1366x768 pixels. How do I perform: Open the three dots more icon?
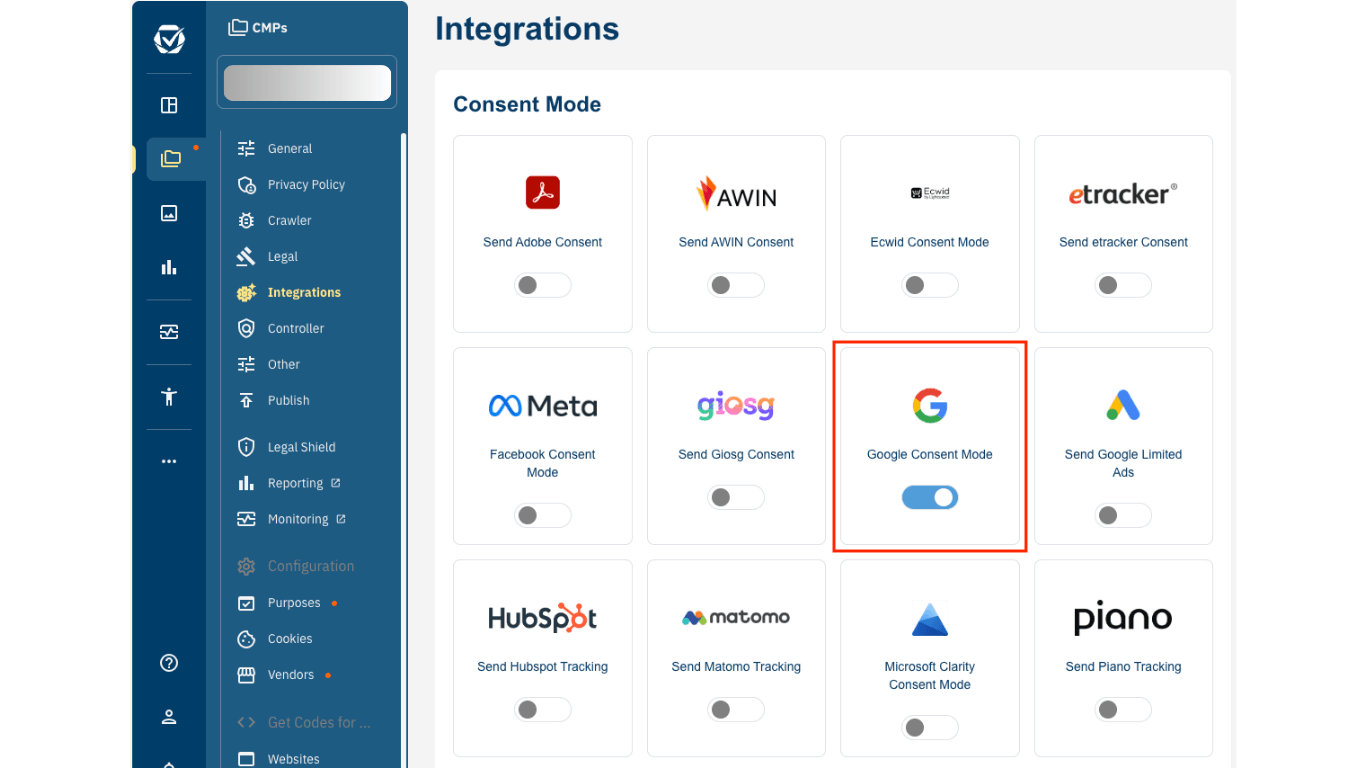point(169,461)
